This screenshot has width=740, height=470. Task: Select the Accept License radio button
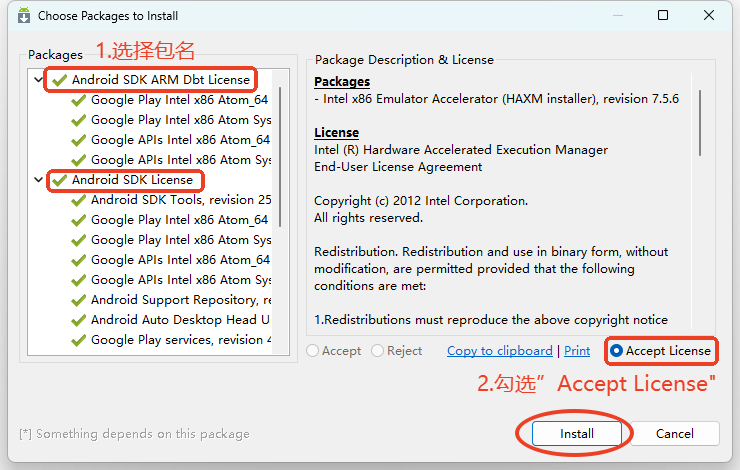point(617,351)
